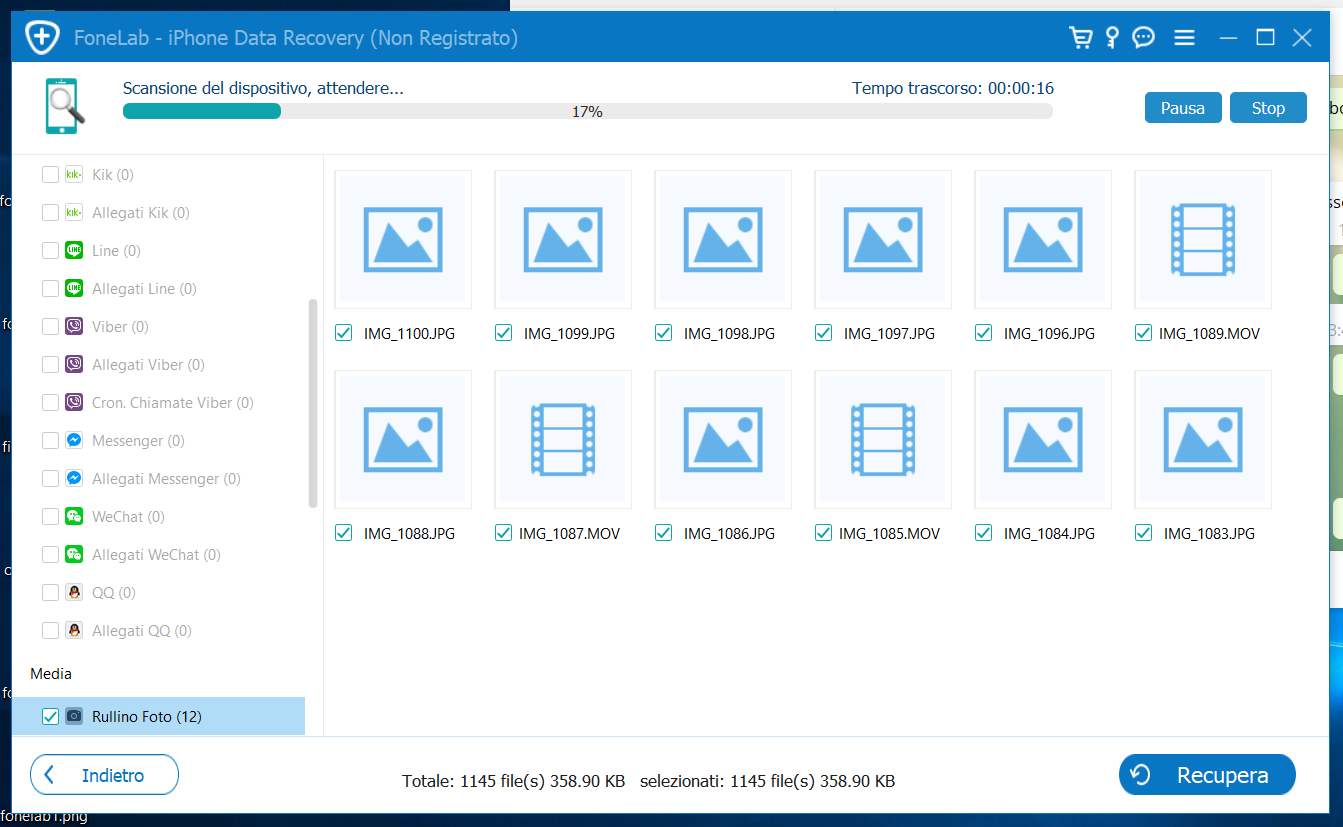
Task: Stop the device scan
Action: [x=1267, y=108]
